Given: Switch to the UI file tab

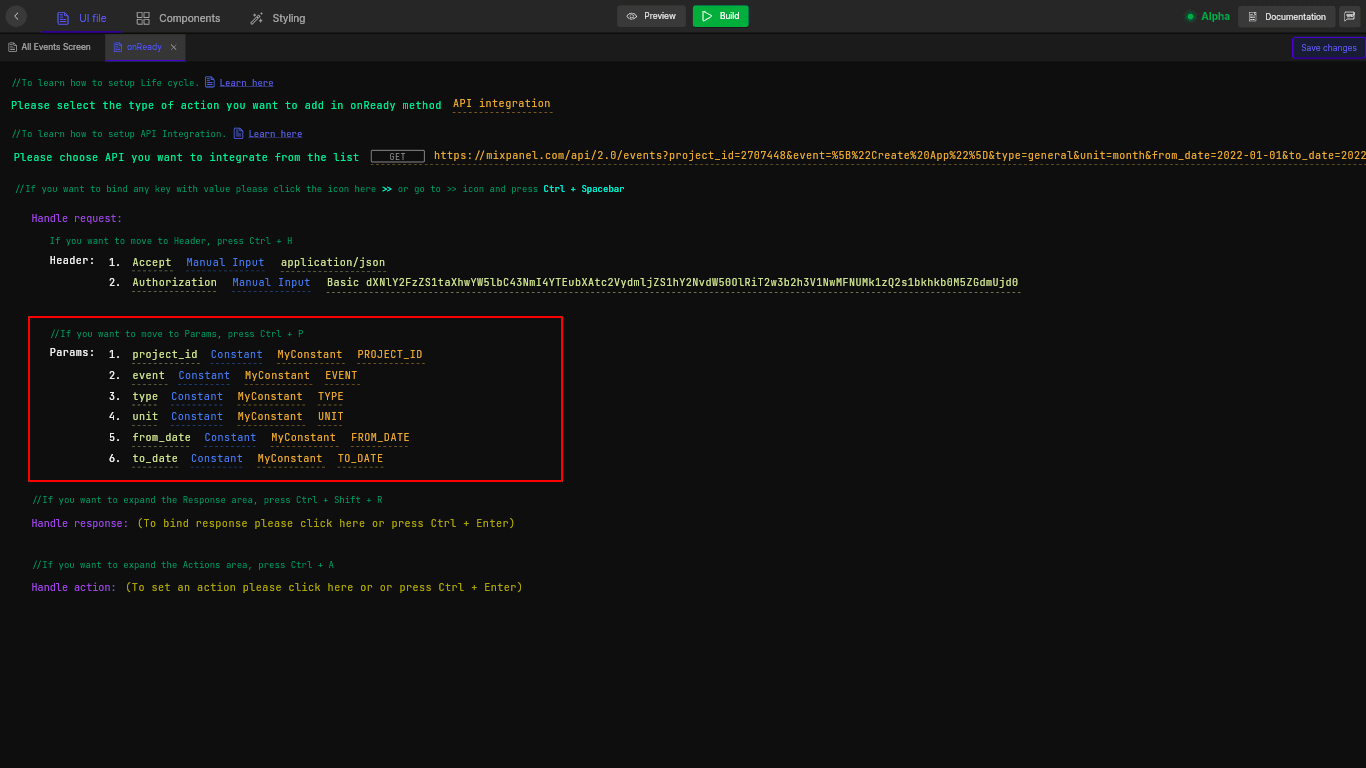Looking at the screenshot, I should tap(82, 17).
